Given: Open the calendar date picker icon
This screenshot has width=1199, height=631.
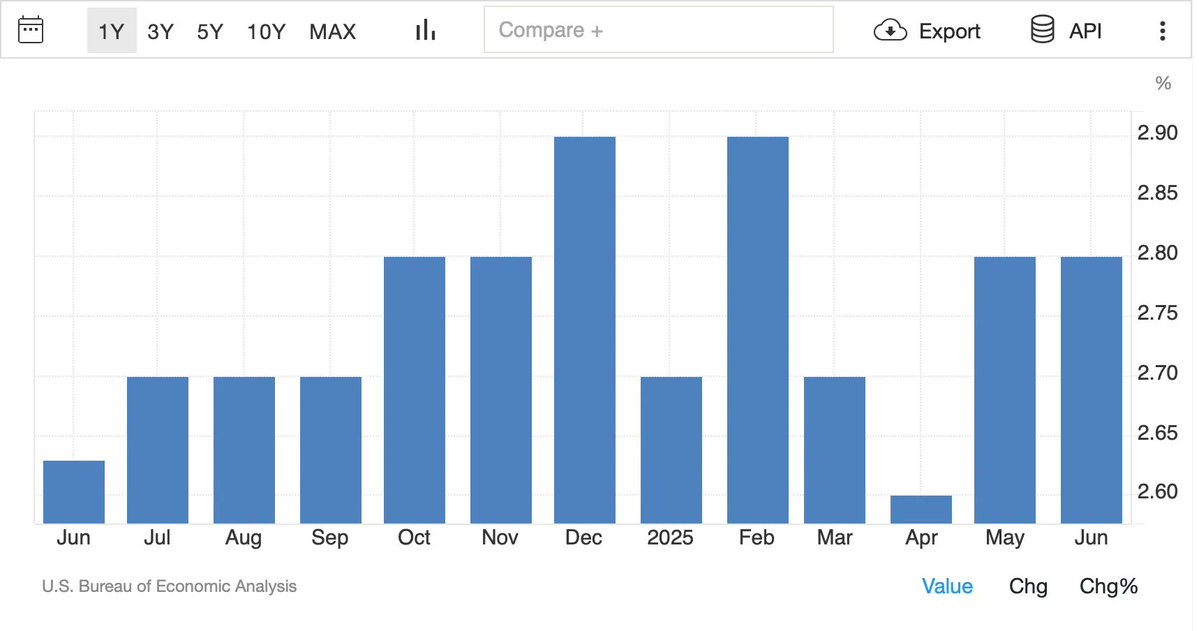Looking at the screenshot, I should point(31,31).
